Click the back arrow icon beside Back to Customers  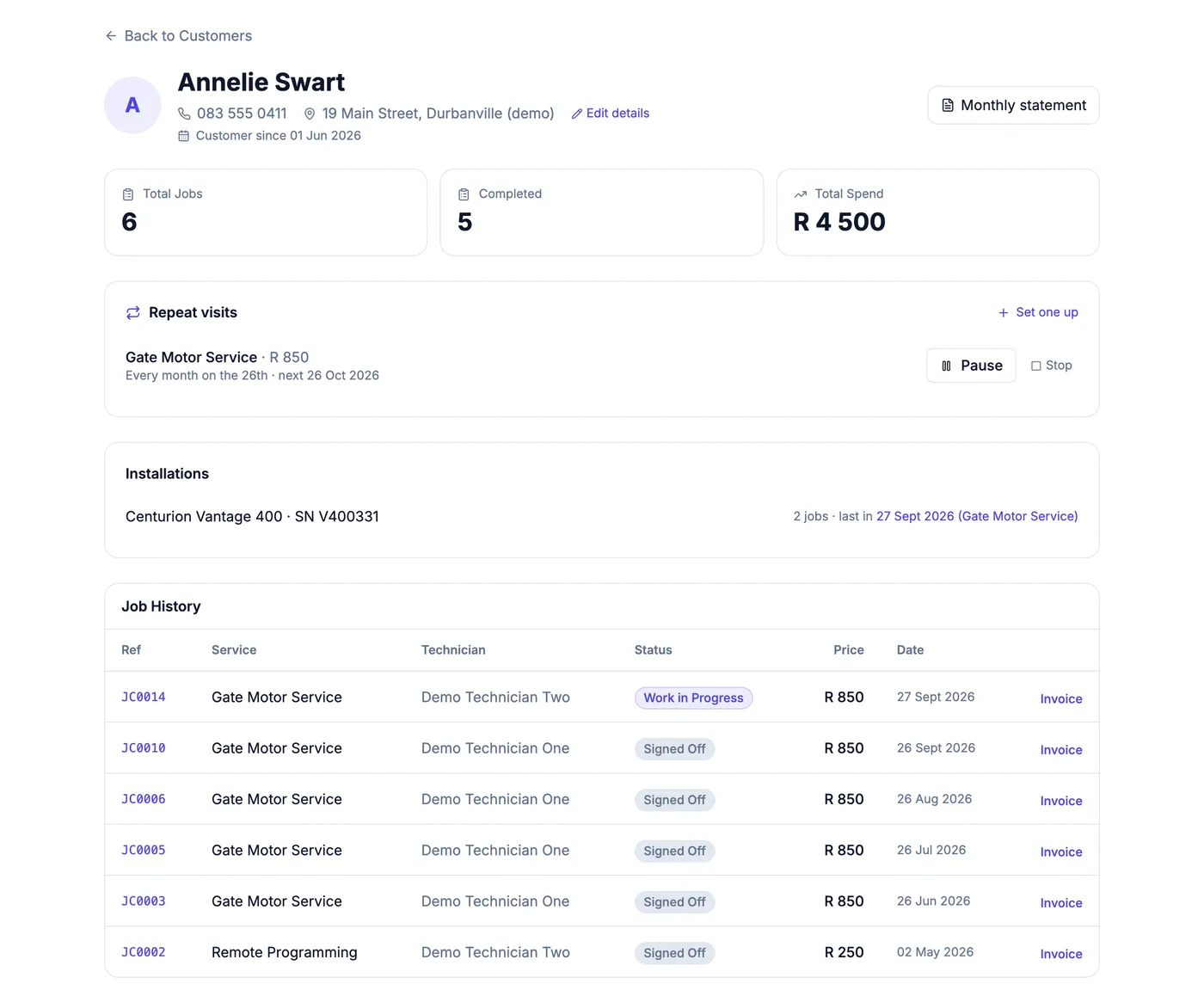point(111,36)
